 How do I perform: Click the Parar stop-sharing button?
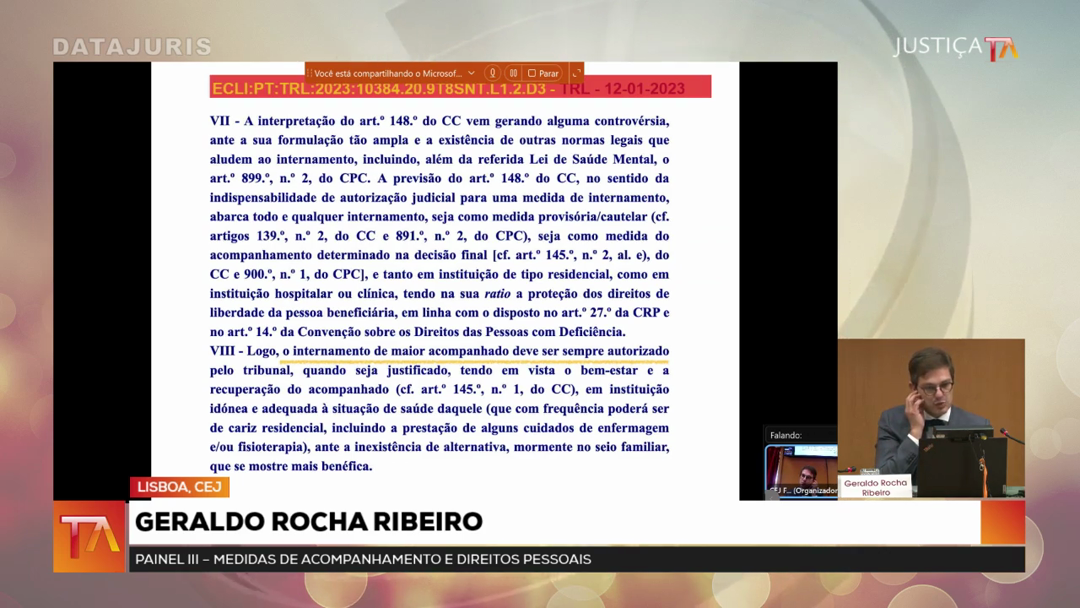[543, 73]
